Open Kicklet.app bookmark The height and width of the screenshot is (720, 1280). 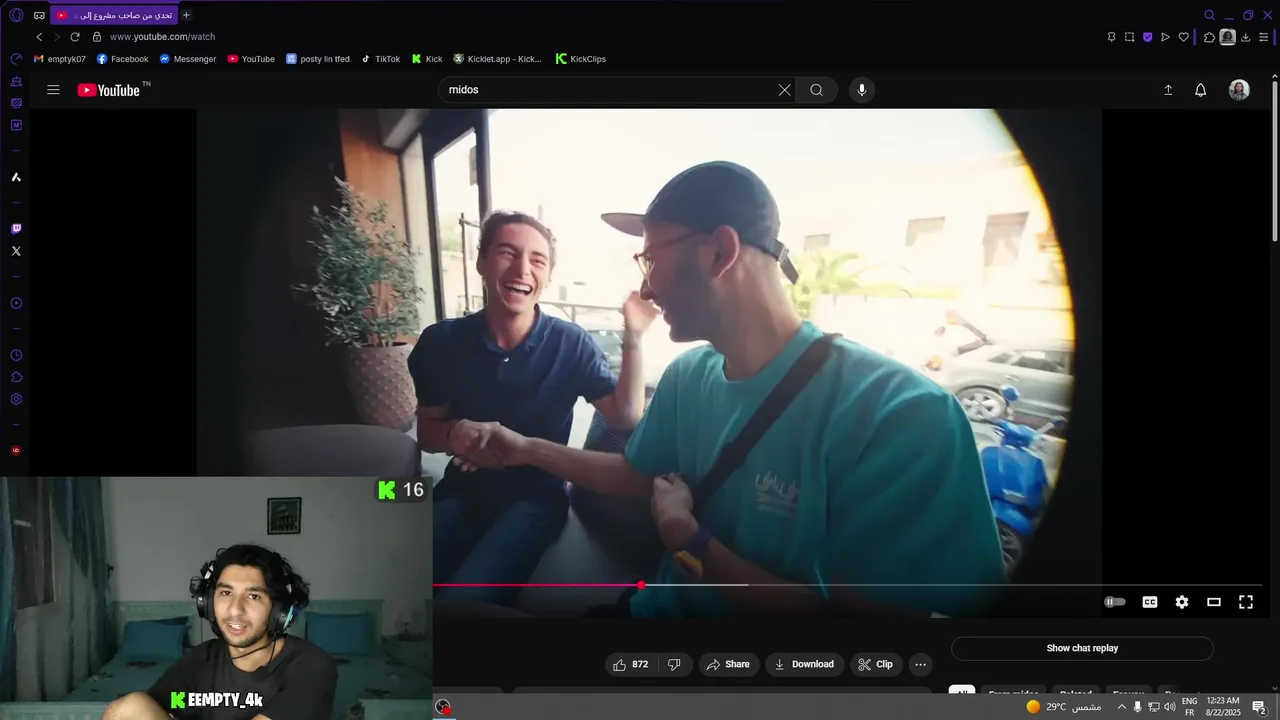498,59
